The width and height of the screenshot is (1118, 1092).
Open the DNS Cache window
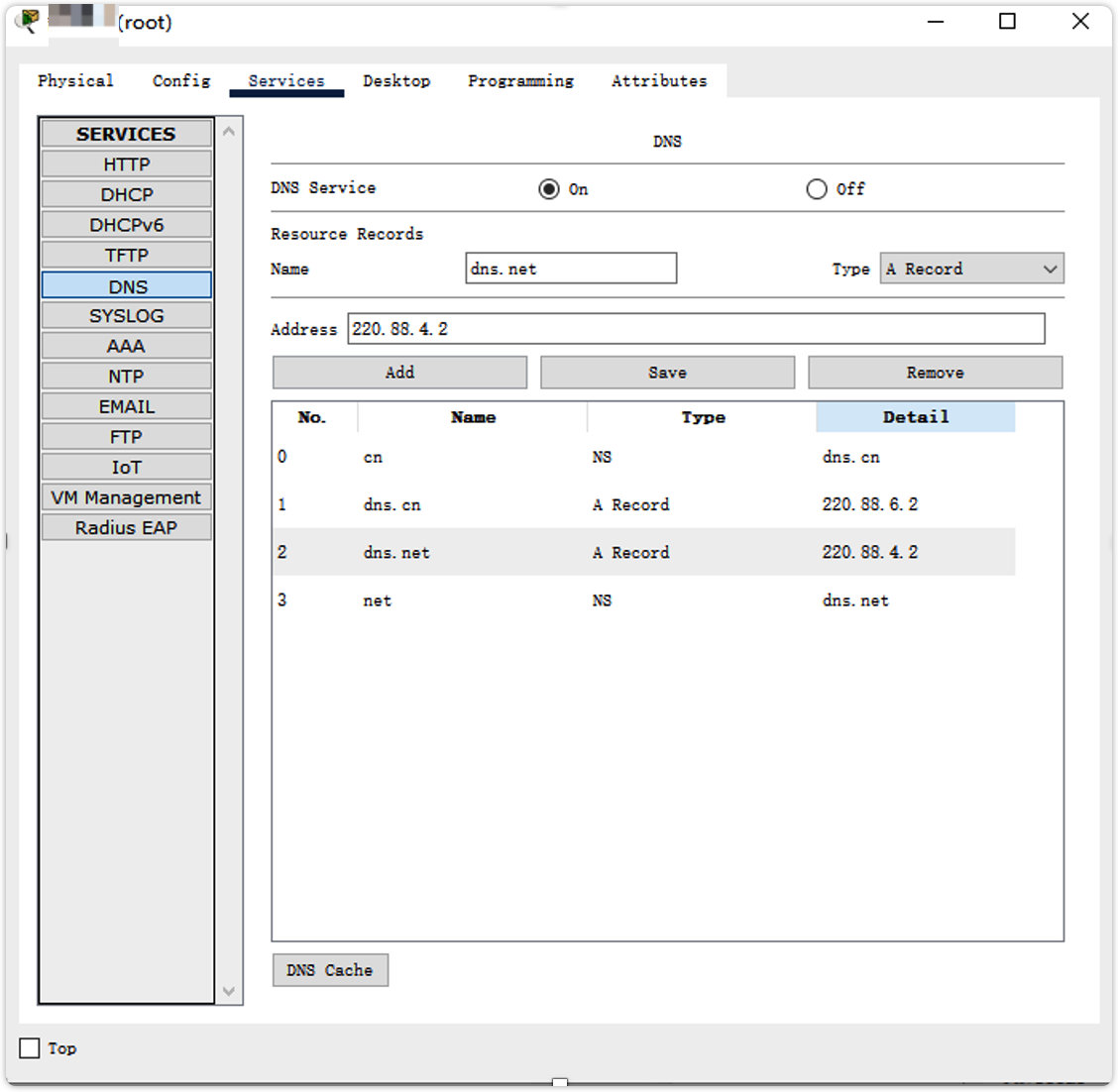pyautogui.click(x=330, y=970)
